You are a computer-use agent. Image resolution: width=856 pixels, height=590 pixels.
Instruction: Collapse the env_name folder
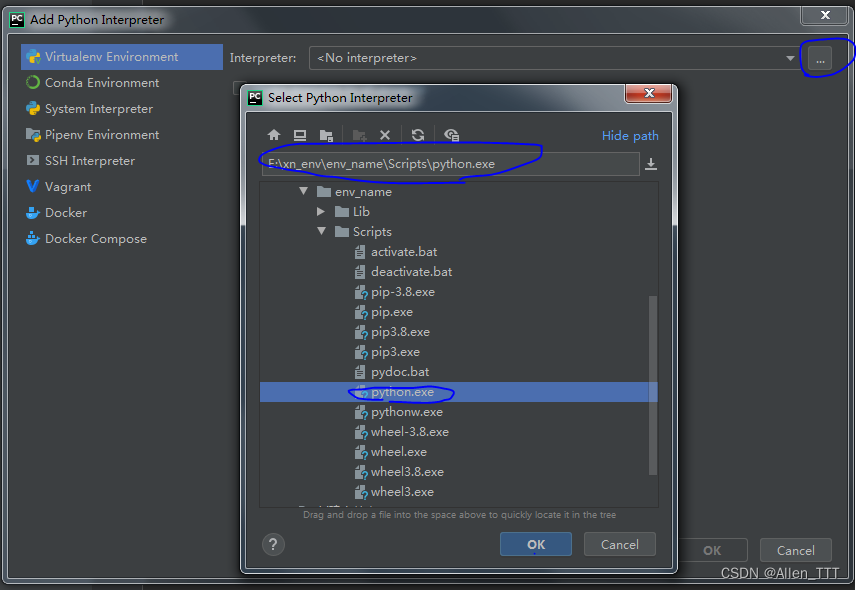pyautogui.click(x=304, y=191)
